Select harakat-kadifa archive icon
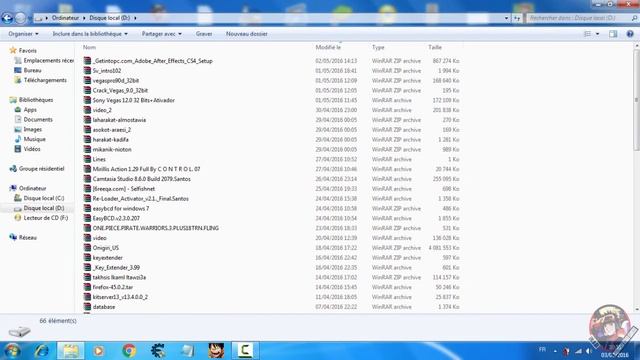The image size is (640, 360). click(x=87, y=139)
